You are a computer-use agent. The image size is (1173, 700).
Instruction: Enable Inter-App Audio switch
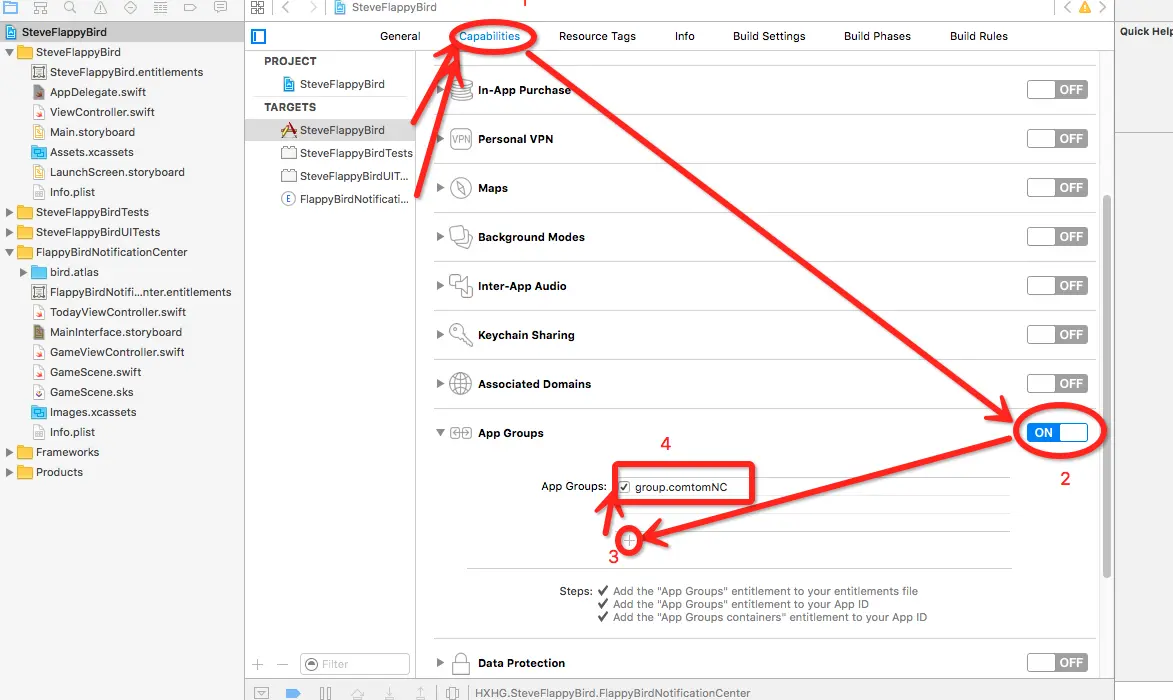1057,286
